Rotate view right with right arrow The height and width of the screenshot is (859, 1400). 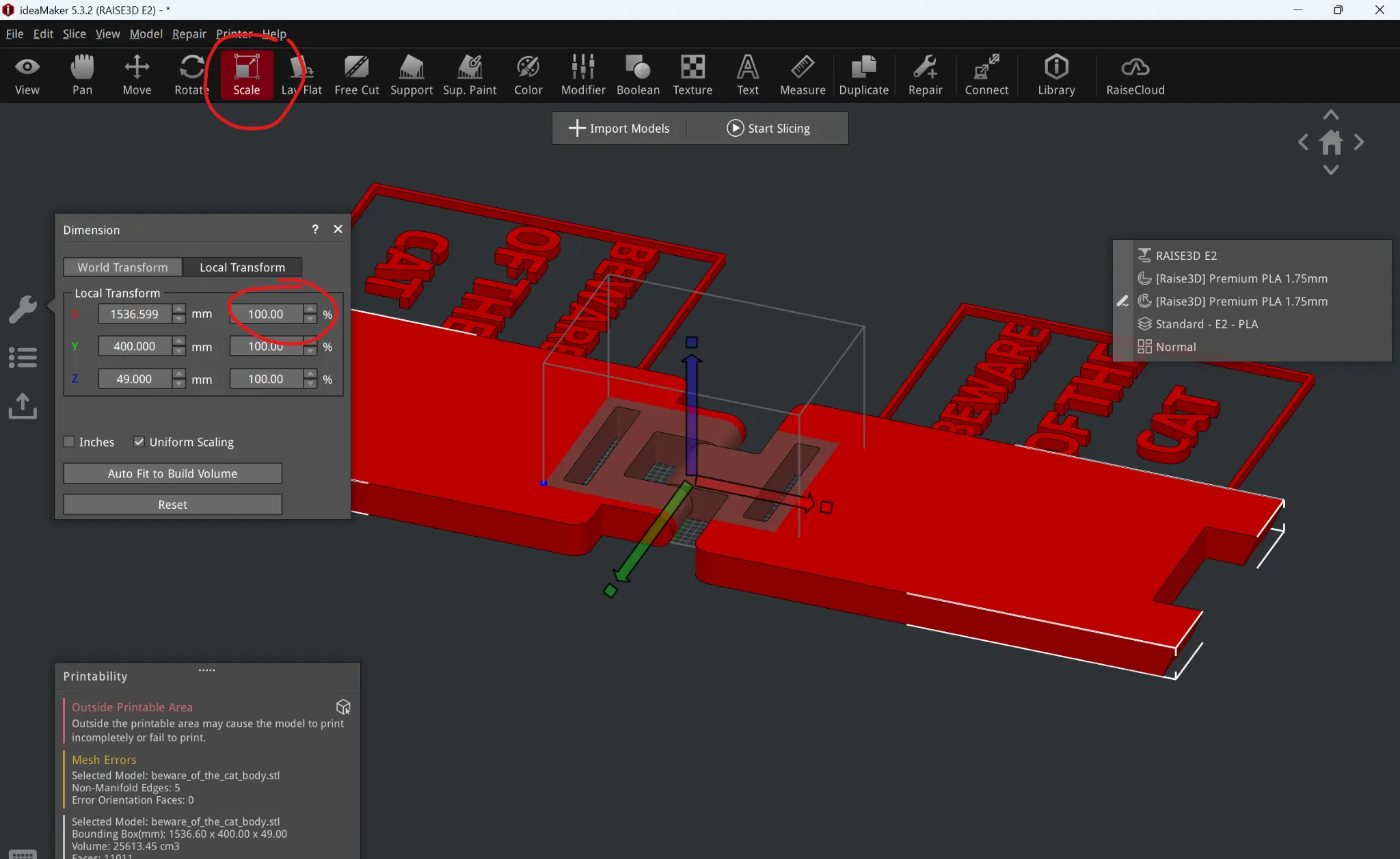(x=1359, y=142)
